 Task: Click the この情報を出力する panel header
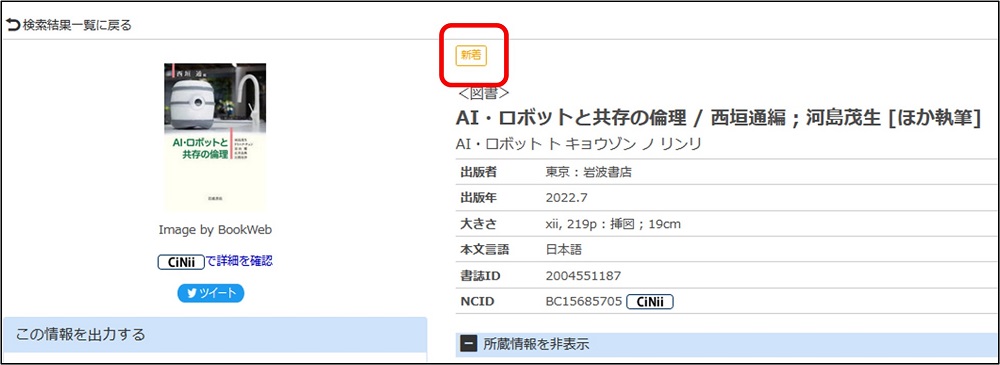coord(215,334)
